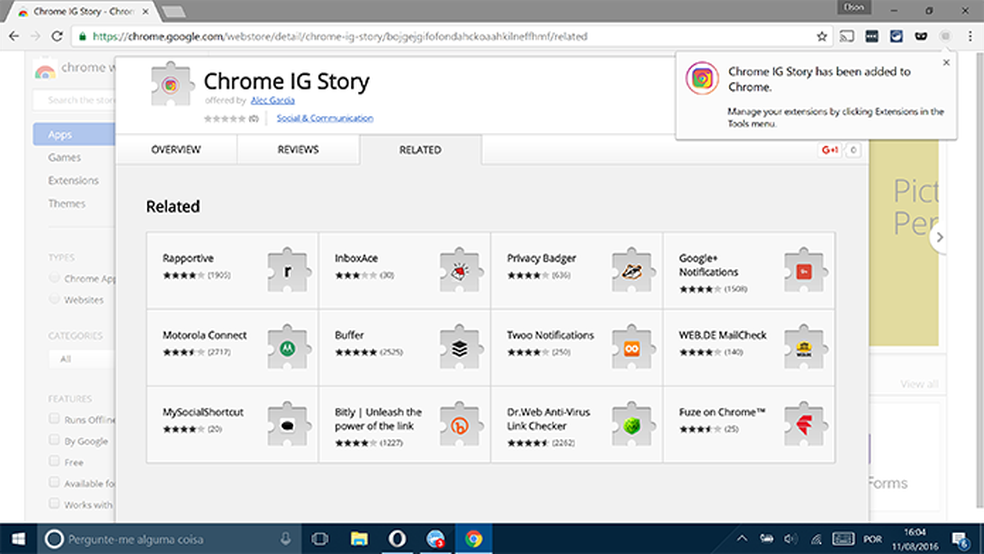Image resolution: width=984 pixels, height=554 pixels.
Task: Open the WEB.DE MailCheck extension icon
Action: (805, 347)
